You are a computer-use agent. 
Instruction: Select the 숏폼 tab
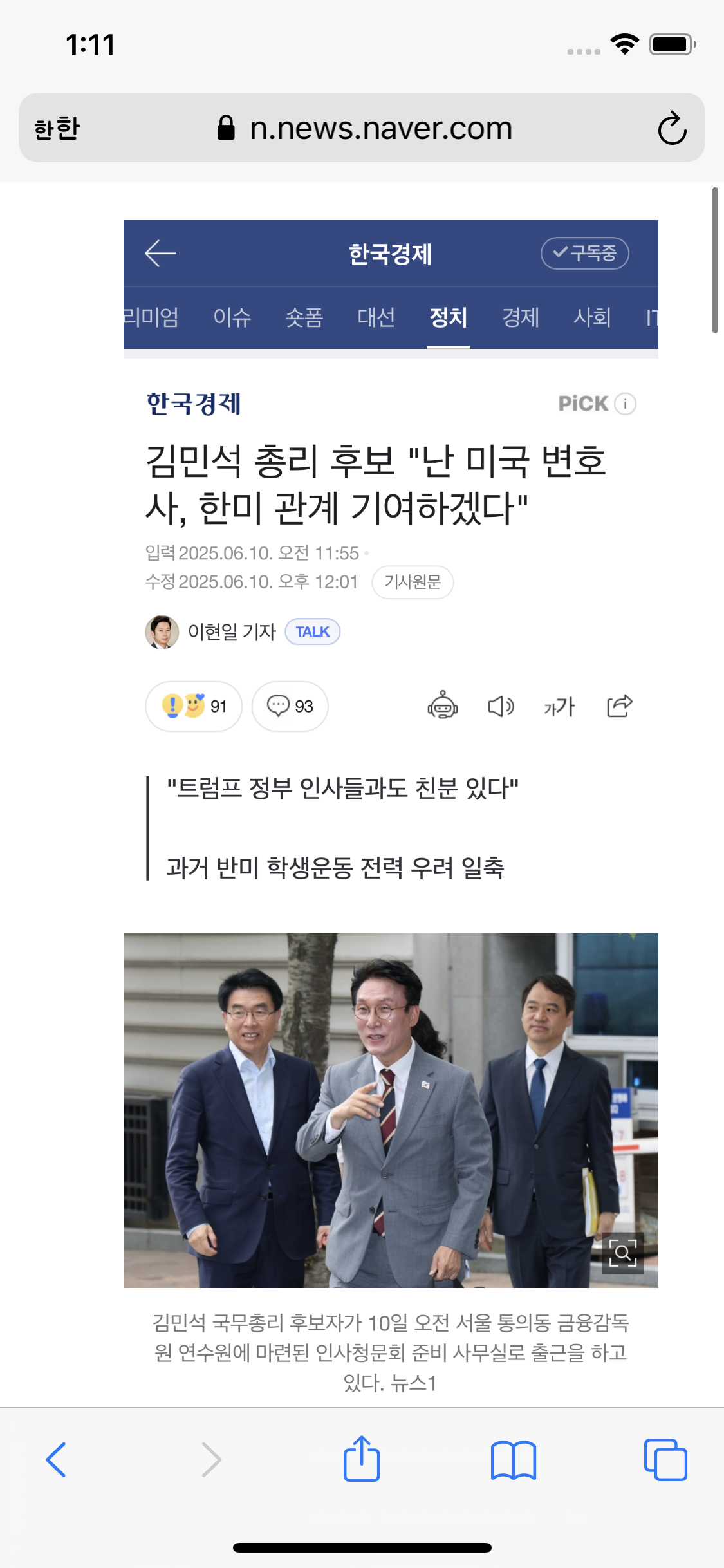pyautogui.click(x=304, y=317)
